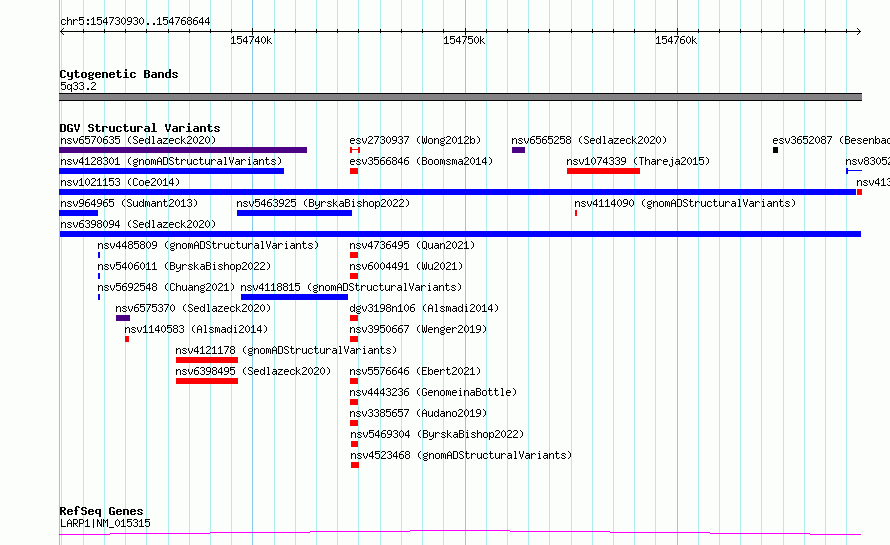Click the purple nsv6565258 variant block
The image size is (890, 545).
click(518, 150)
